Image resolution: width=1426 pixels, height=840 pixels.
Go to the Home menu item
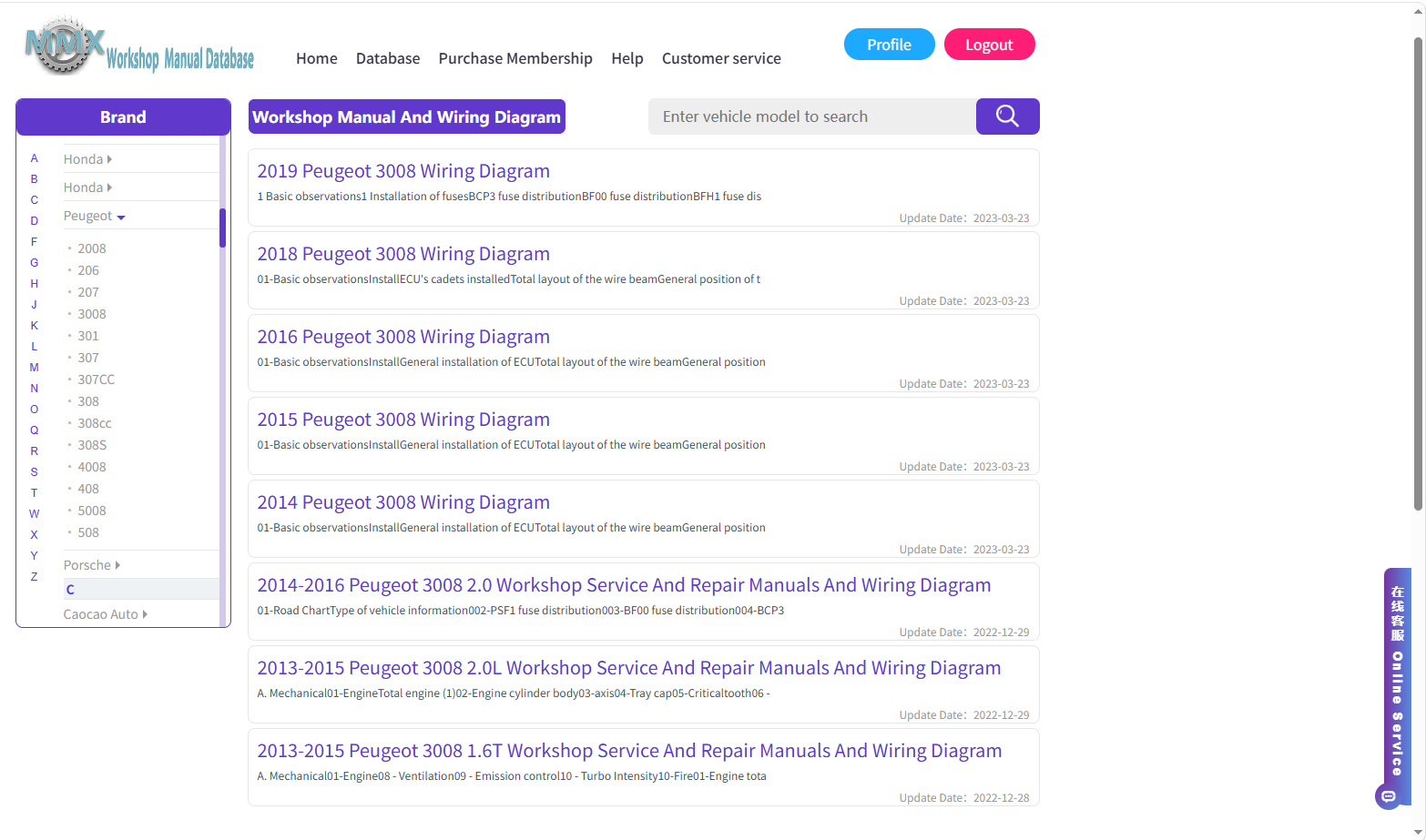[317, 58]
